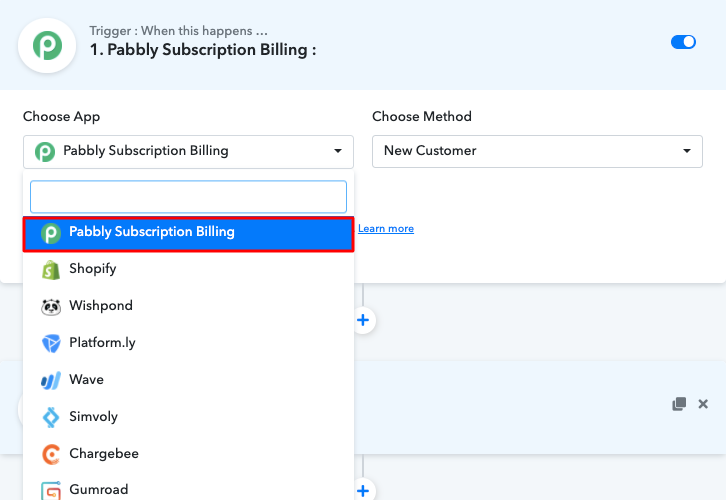726x500 pixels.
Task: Click the clone step icon
Action: (x=679, y=404)
